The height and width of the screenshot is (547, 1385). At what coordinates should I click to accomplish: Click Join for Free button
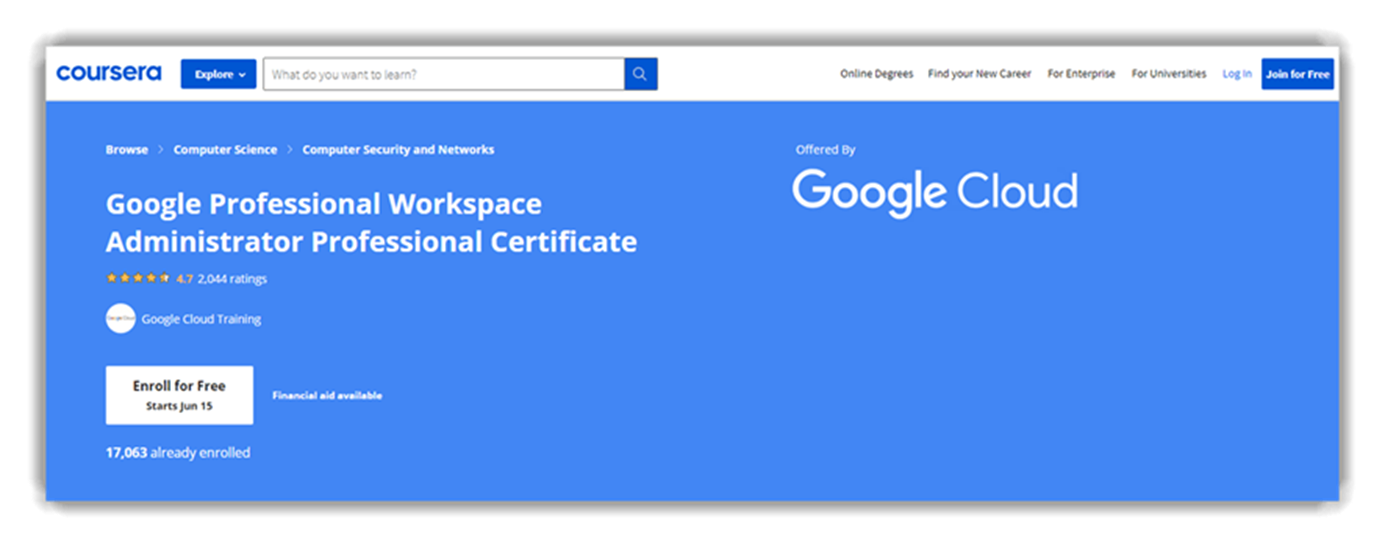point(1297,74)
